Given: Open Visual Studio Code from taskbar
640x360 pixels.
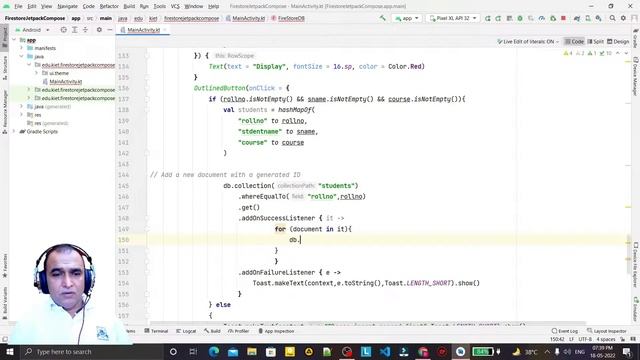Looking at the screenshot, I should [385, 351].
